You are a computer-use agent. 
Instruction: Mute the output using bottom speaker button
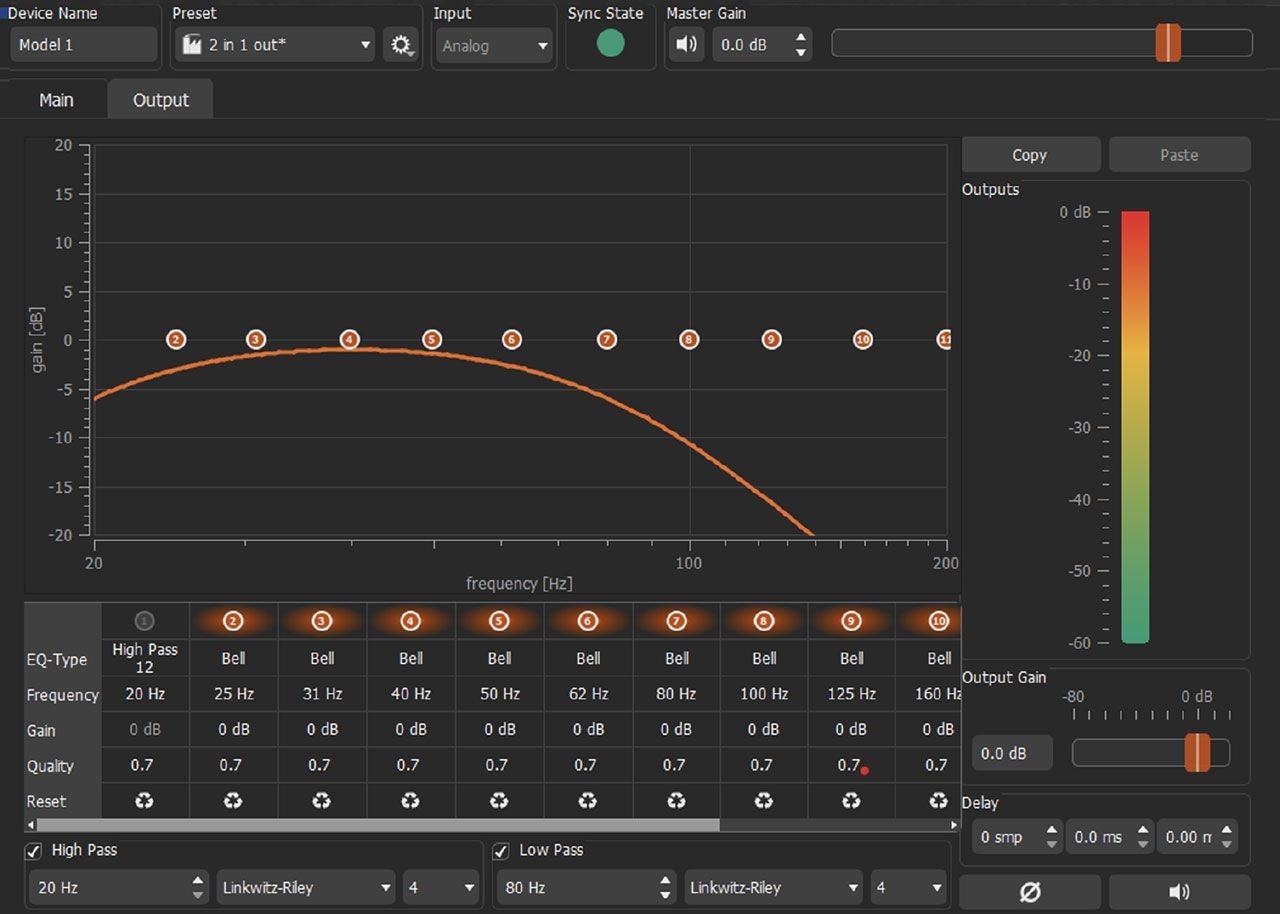point(1179,892)
